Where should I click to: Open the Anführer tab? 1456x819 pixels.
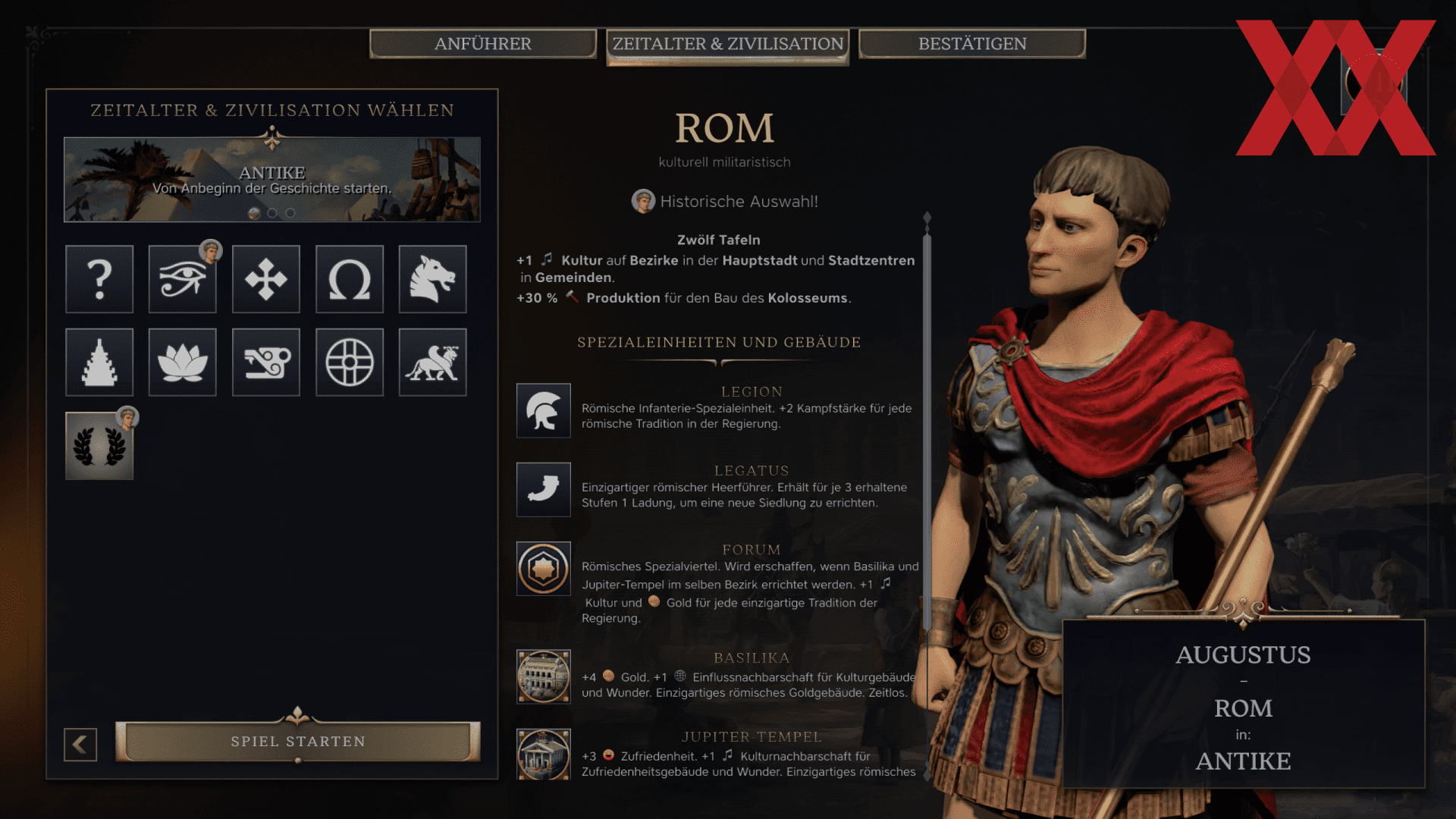(x=483, y=44)
